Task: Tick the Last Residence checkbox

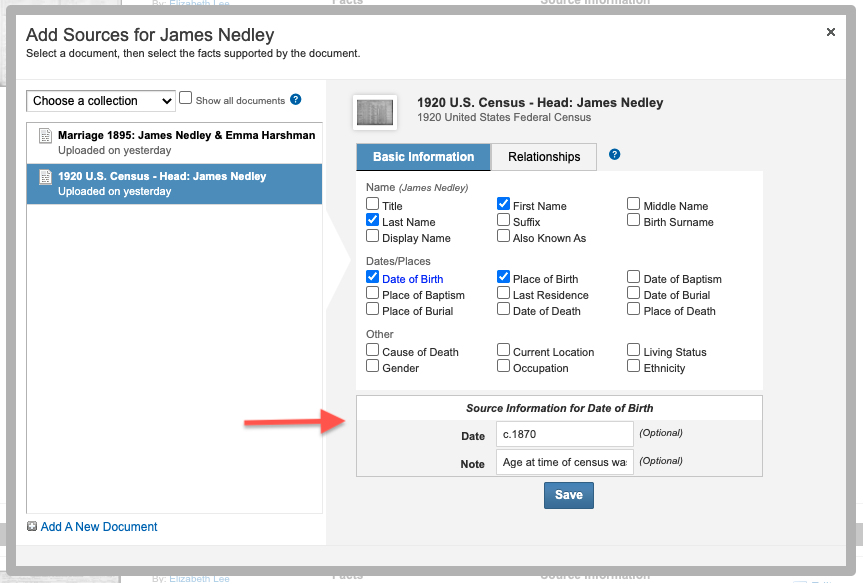Action: [x=504, y=294]
